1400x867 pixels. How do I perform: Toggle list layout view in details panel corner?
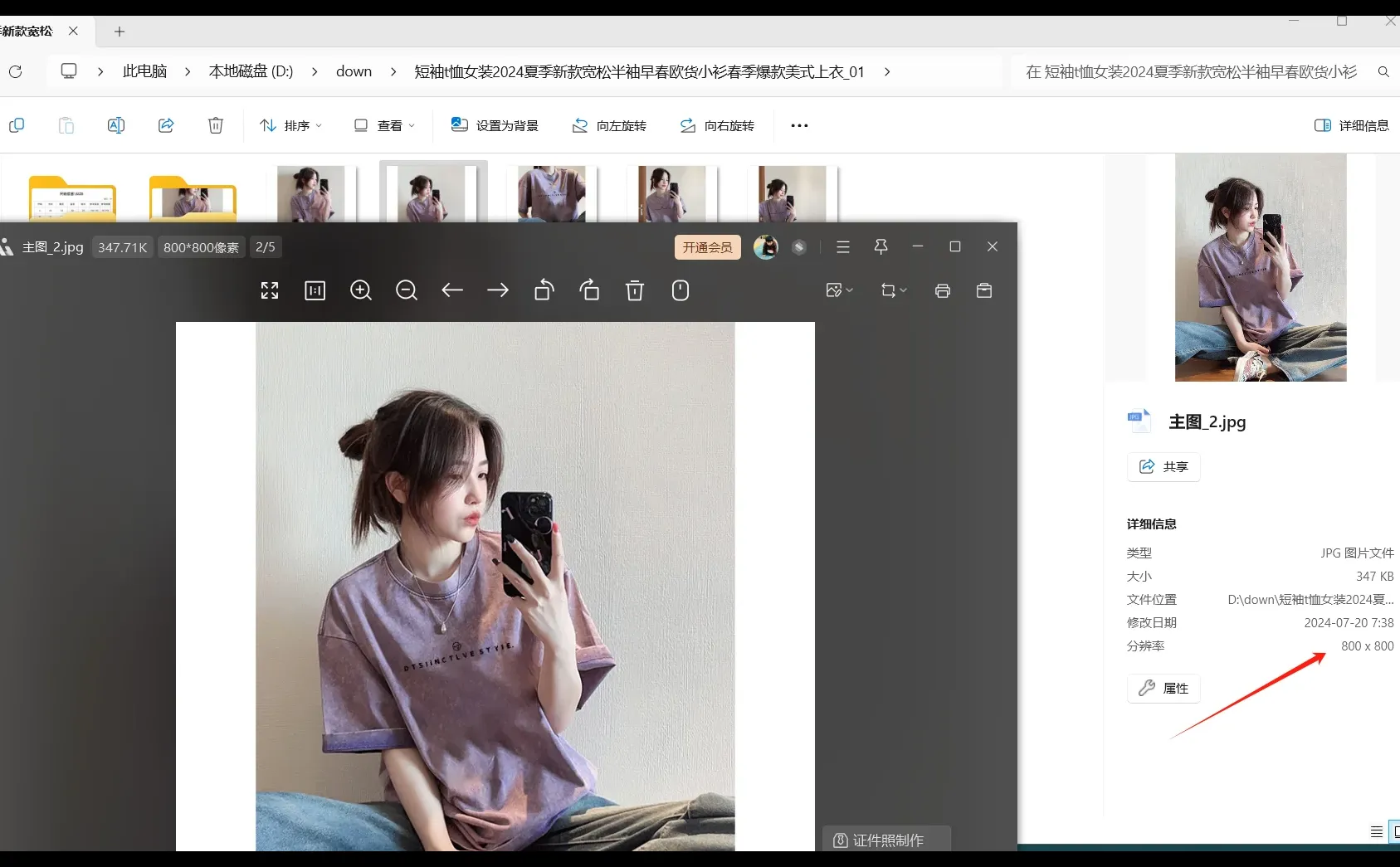coord(1377,831)
